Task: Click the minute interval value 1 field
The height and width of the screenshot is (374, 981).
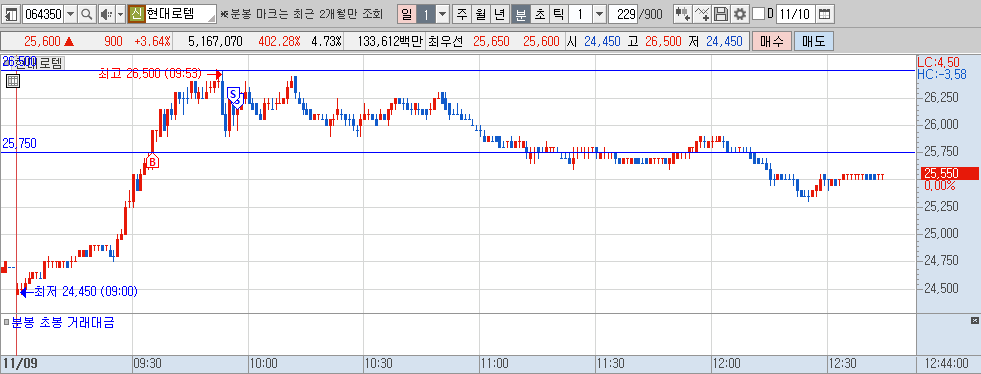Action: click(x=580, y=13)
